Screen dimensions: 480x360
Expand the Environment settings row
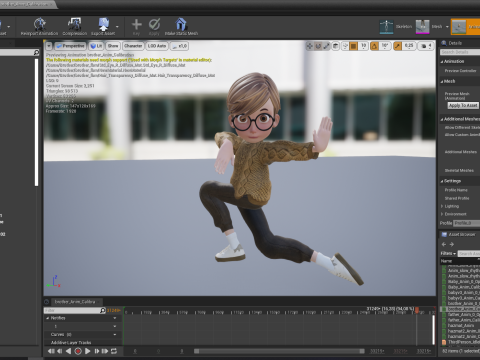point(442,214)
